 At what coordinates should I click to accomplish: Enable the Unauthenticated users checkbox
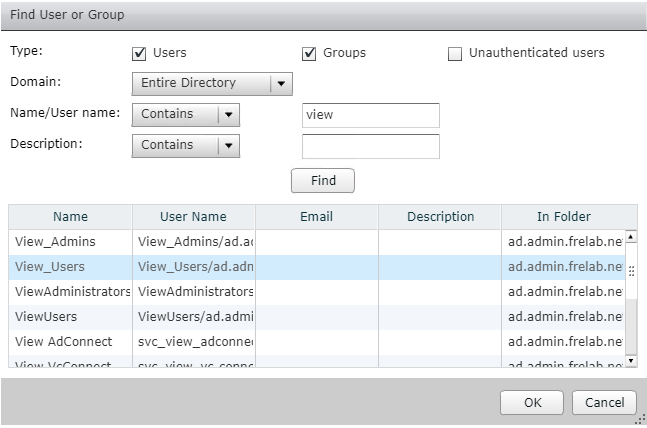[456, 53]
